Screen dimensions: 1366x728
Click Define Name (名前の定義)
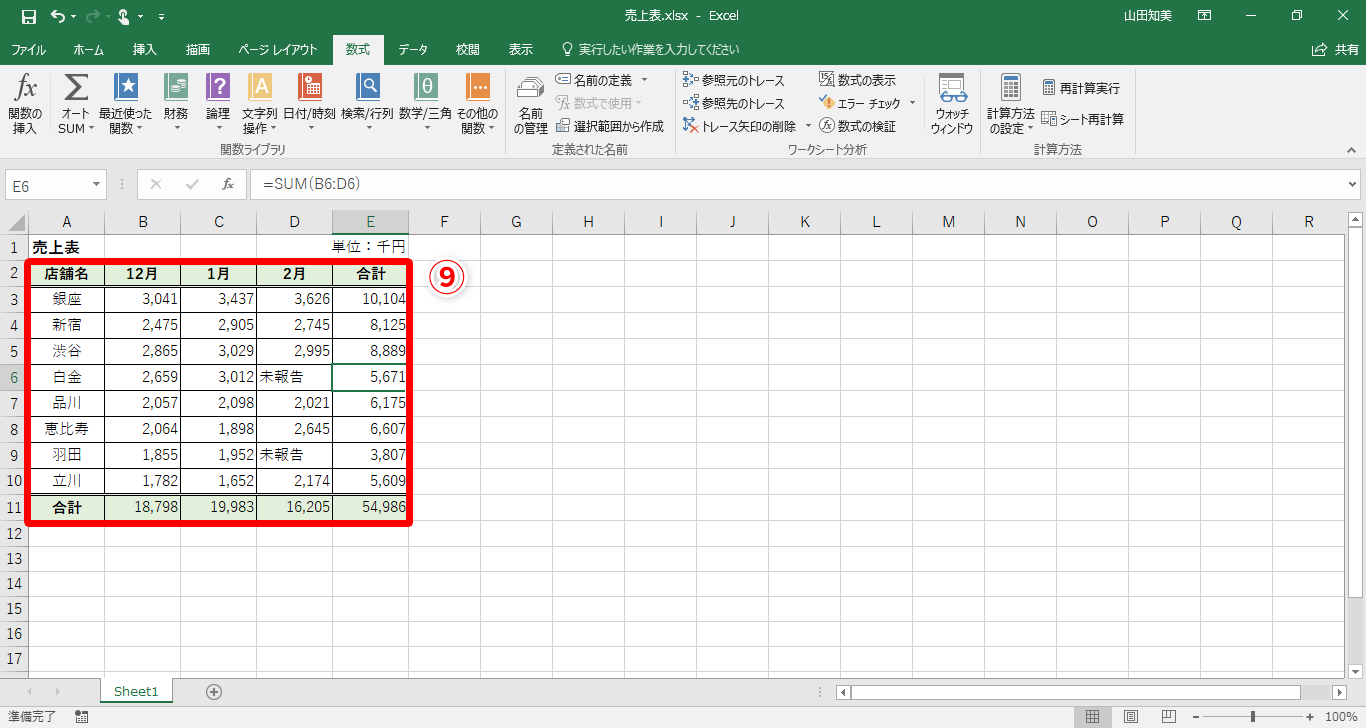(596, 80)
